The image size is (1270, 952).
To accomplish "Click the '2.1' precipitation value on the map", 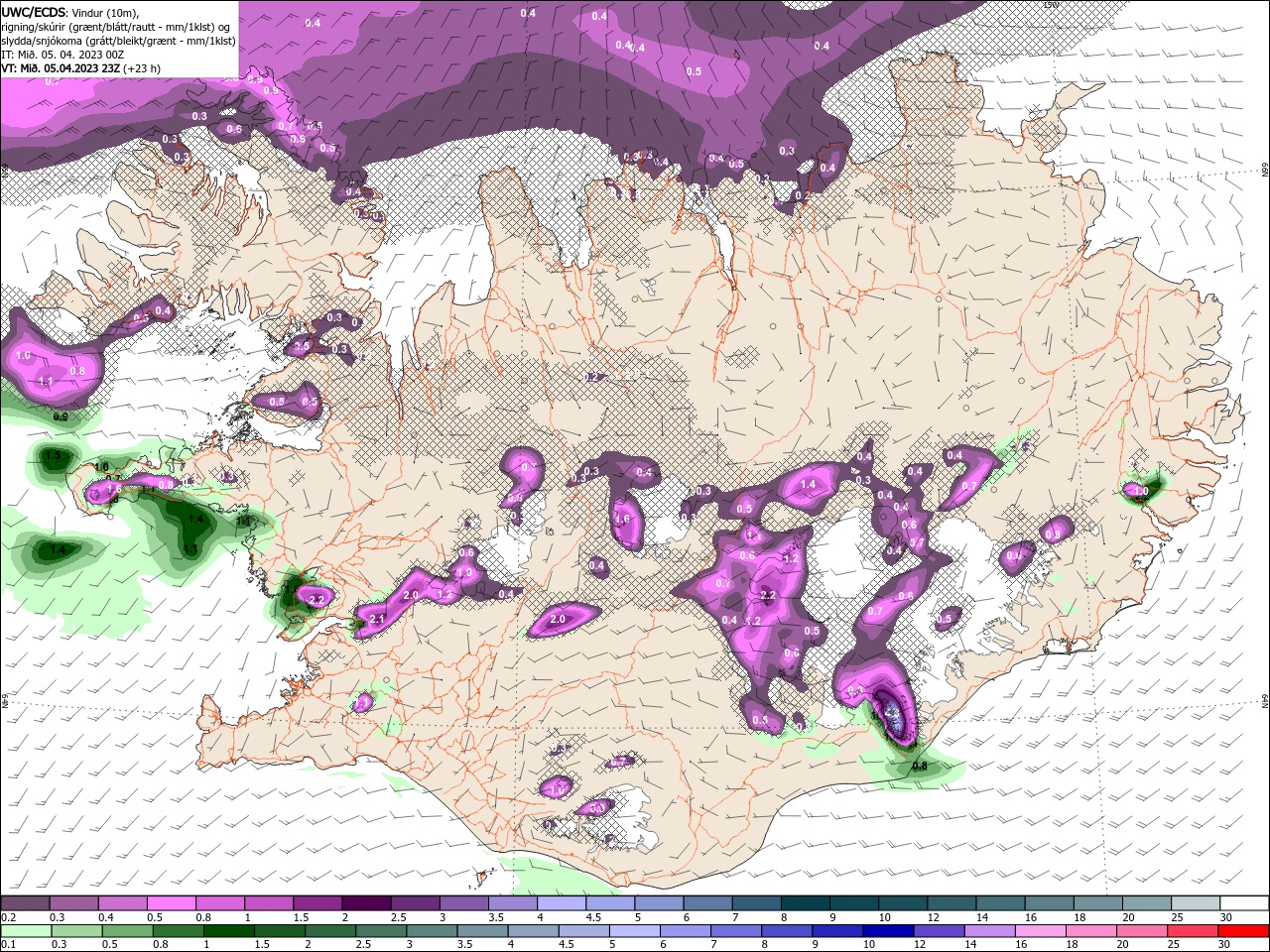I will [x=377, y=619].
